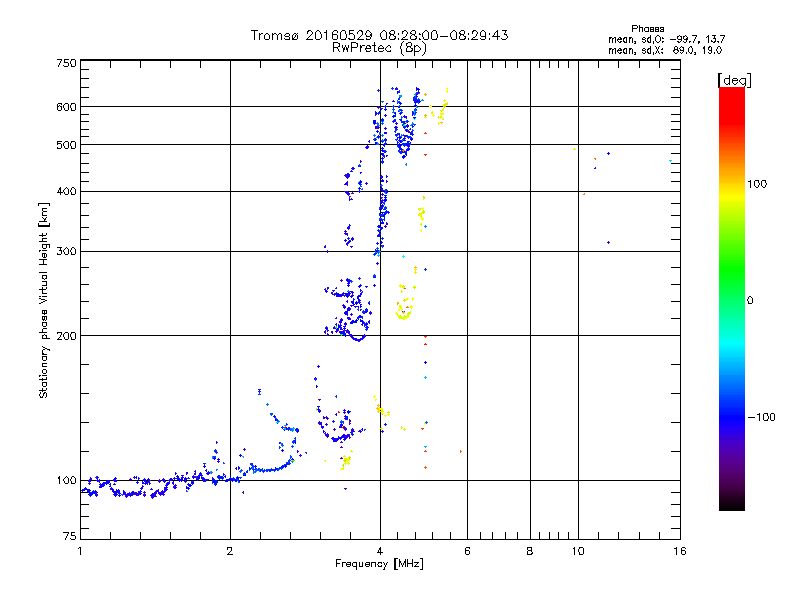Viewport: 800px width, 600px height.
Task: Click the 'Frequency [MHz]' axis label
Action: coord(379,564)
